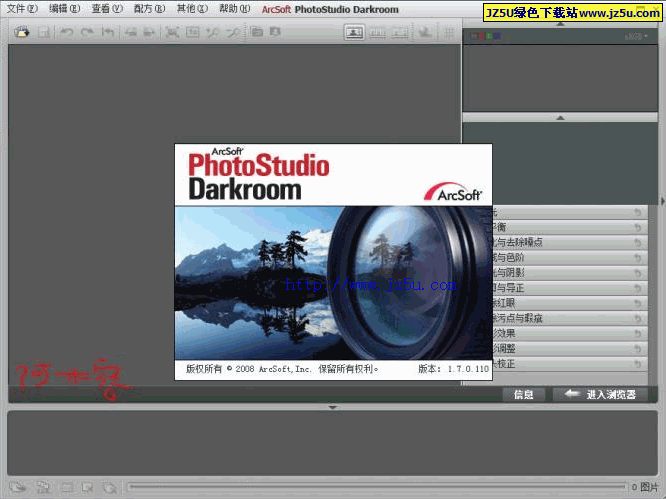Click the undo arrow icon
The image size is (666, 499).
tap(67, 32)
